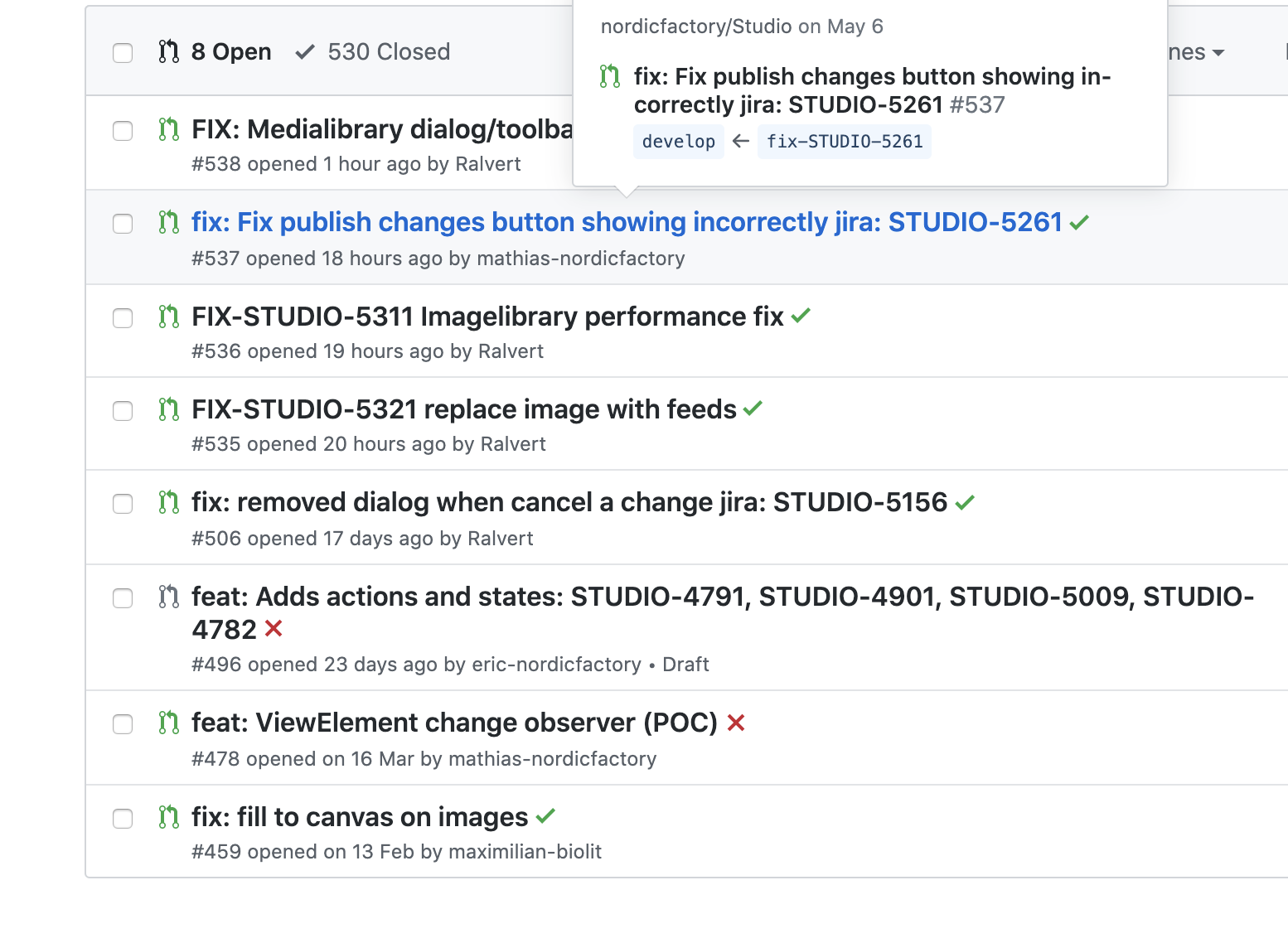Click PR icon in hover card popup

click(610, 76)
